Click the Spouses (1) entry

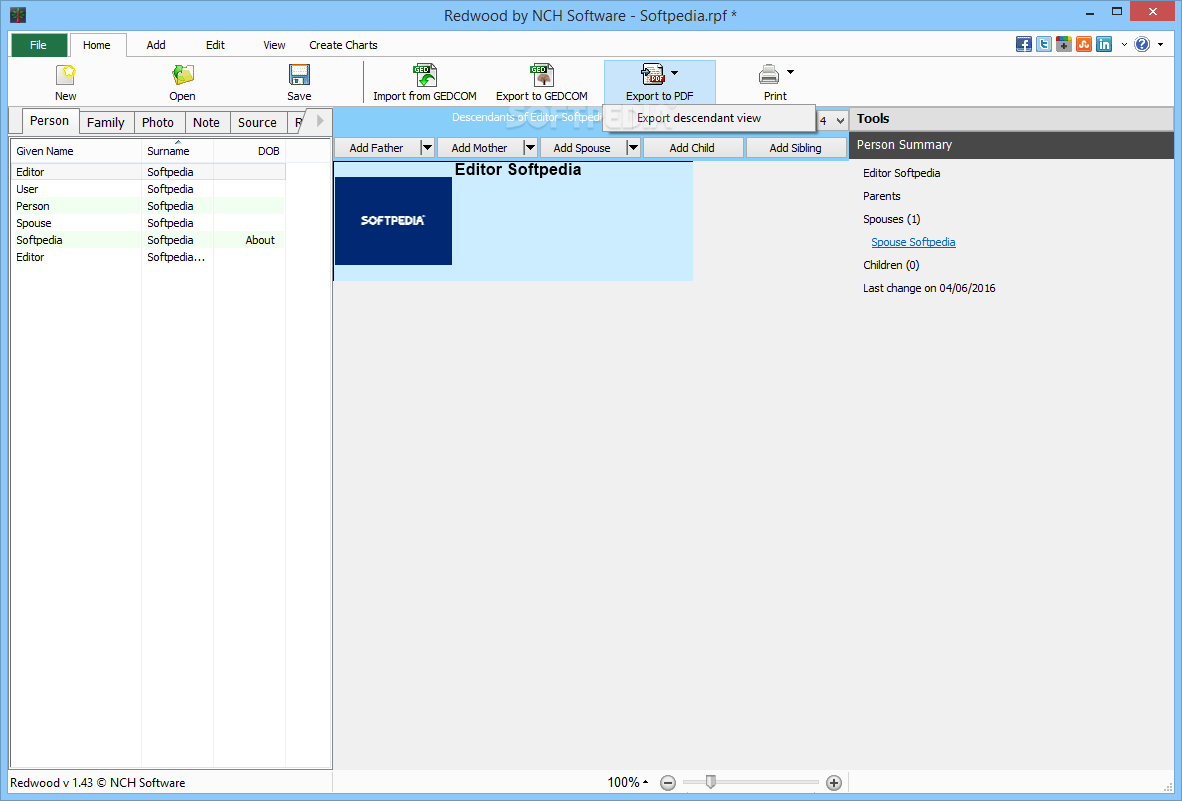[892, 219]
